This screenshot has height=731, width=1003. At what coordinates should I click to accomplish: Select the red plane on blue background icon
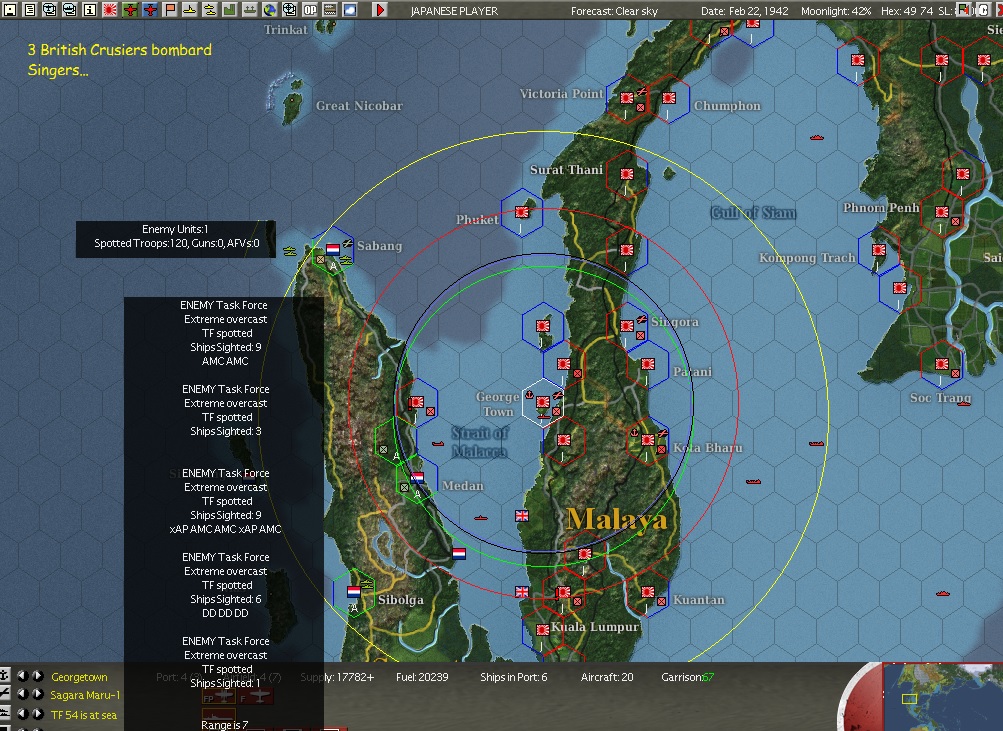tap(150, 10)
